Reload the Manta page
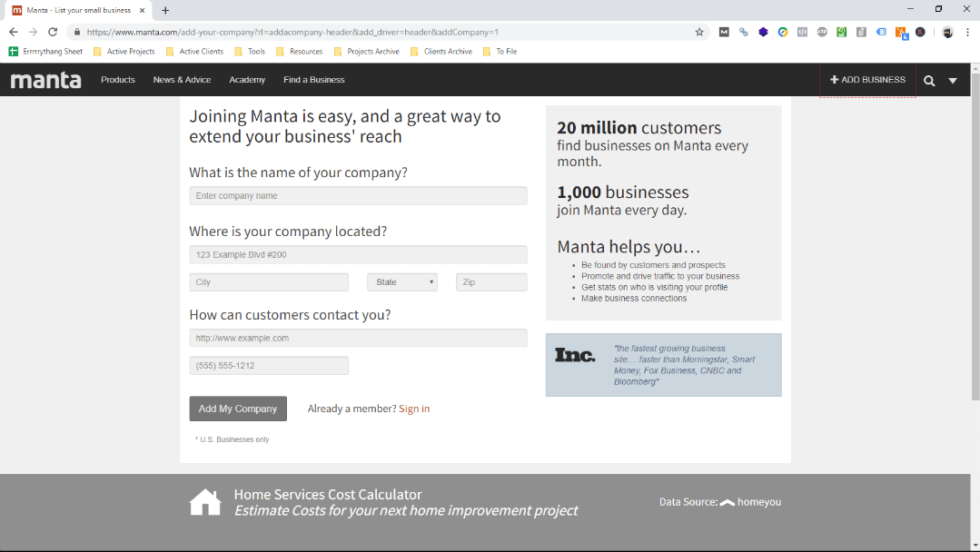The width and height of the screenshot is (980, 552). [x=52, y=32]
